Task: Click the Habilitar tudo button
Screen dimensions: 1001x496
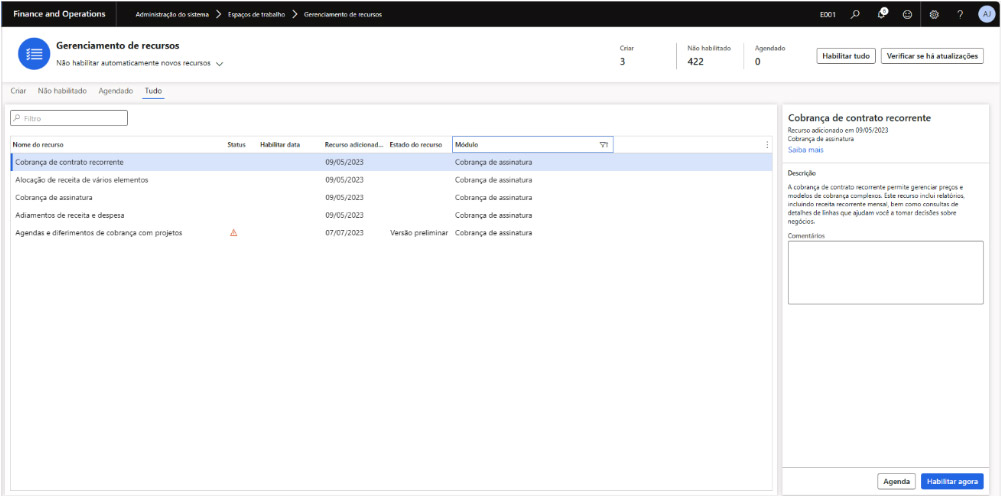Action: point(845,56)
